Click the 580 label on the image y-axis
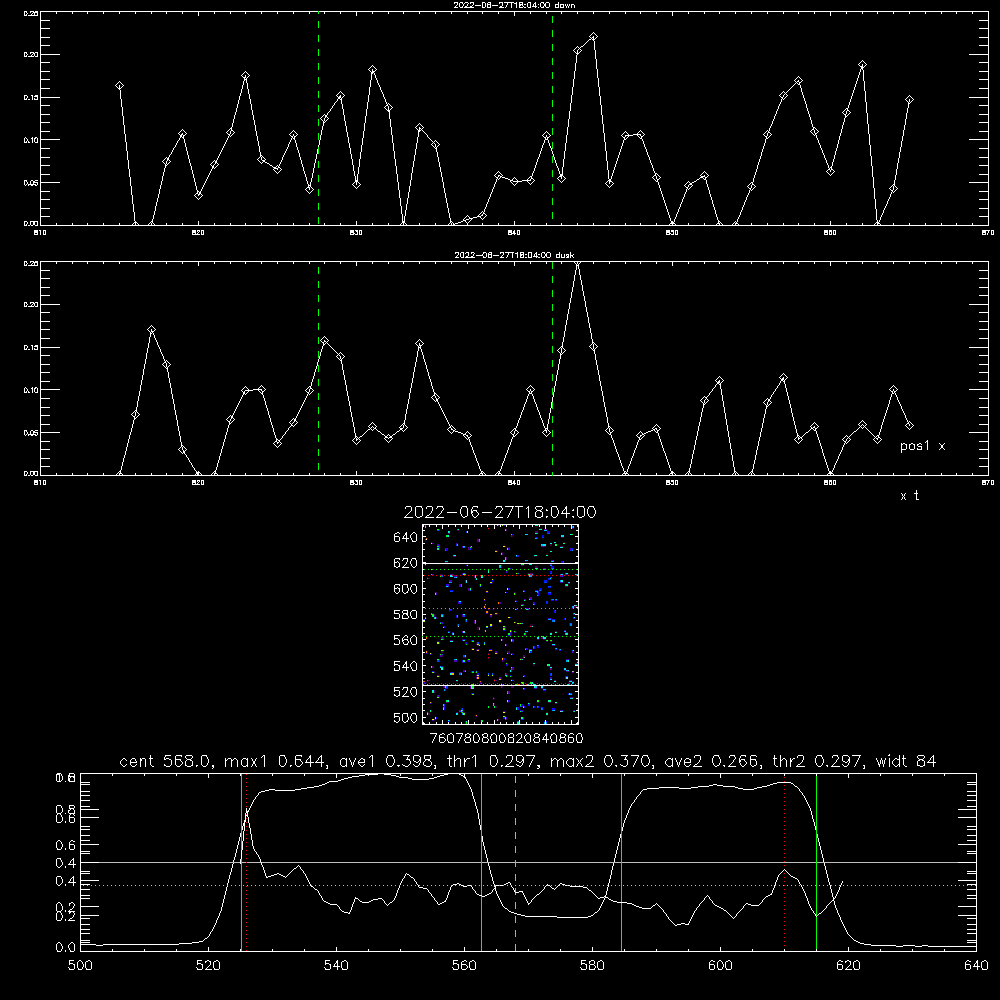This screenshot has width=1000, height=1000. pyautogui.click(x=406, y=615)
